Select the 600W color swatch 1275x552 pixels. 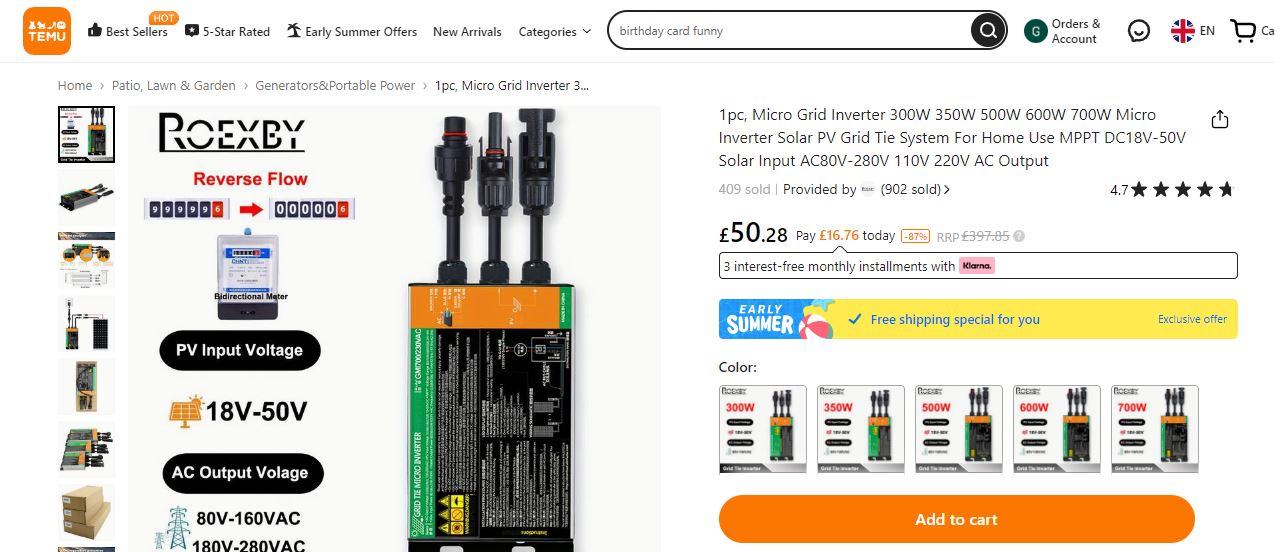(1057, 429)
